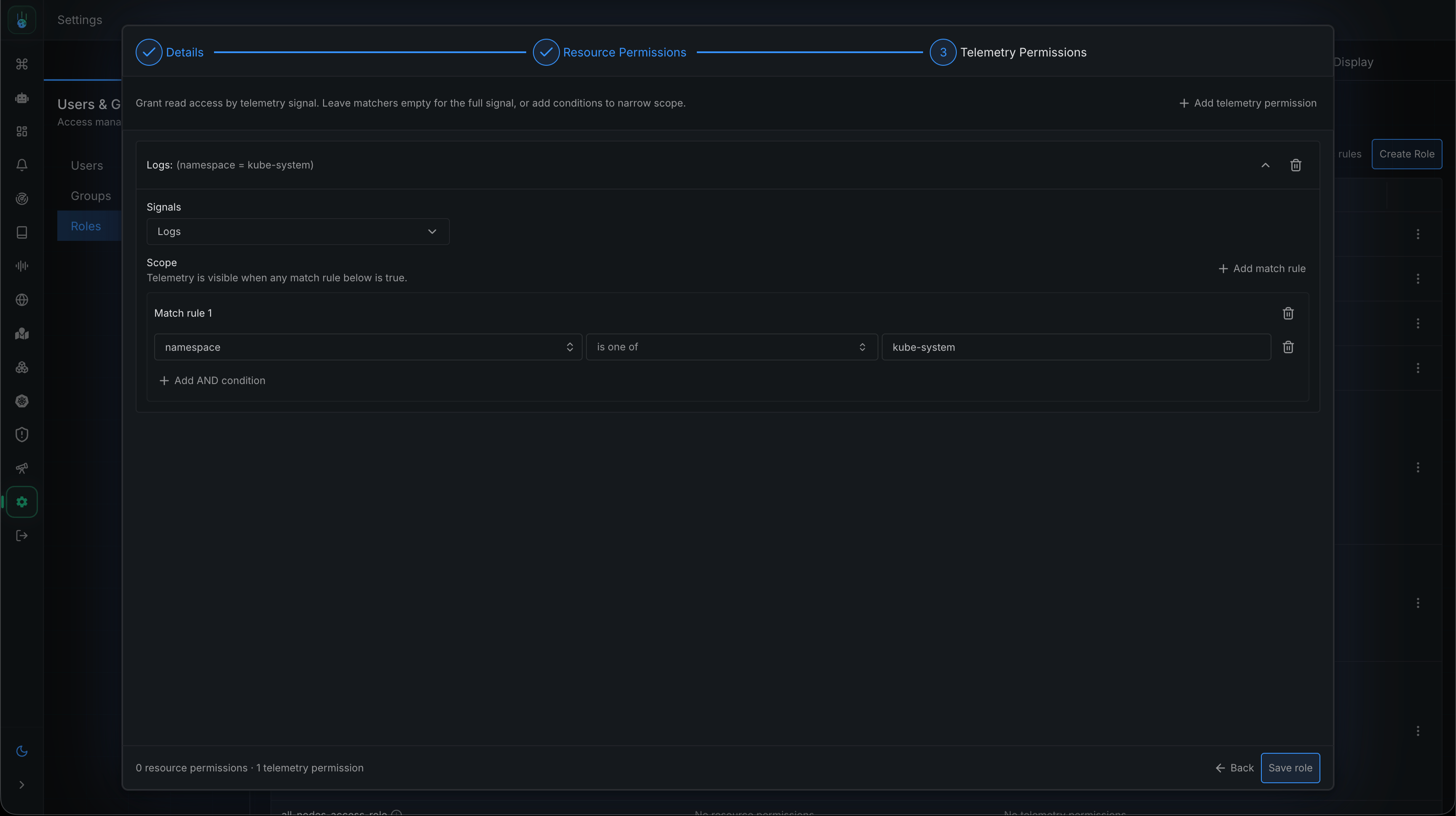
Task: Open the 'is one of' operator dropdown
Action: pyautogui.click(x=731, y=347)
